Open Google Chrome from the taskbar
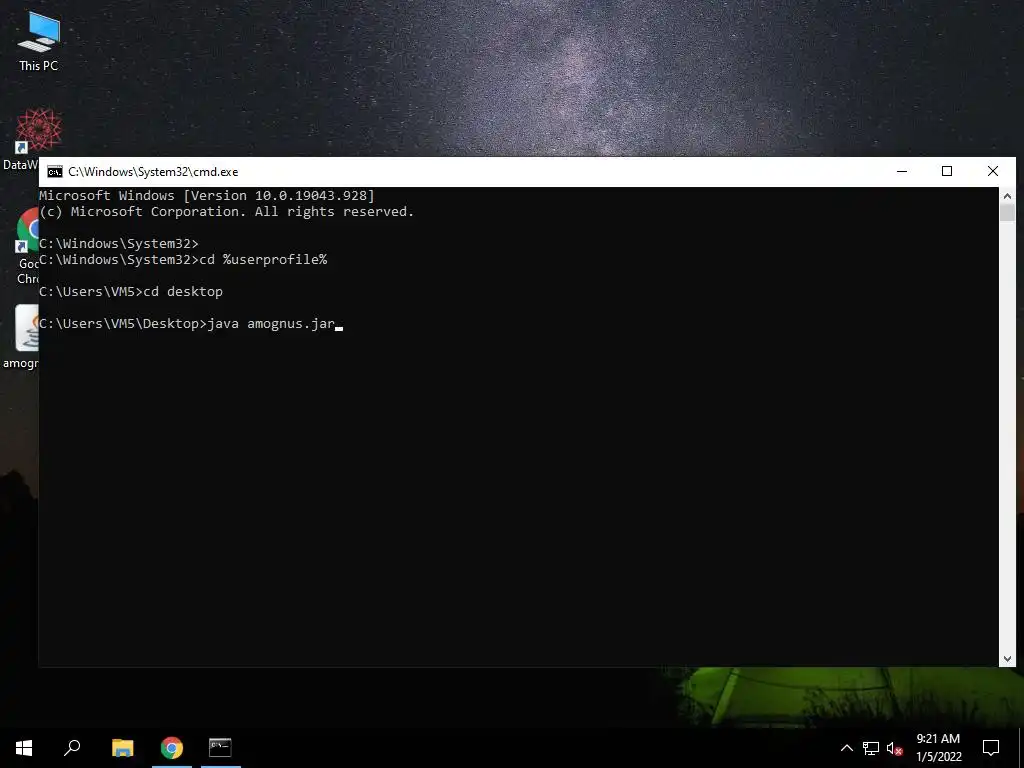The height and width of the screenshot is (768, 1024). (172, 748)
